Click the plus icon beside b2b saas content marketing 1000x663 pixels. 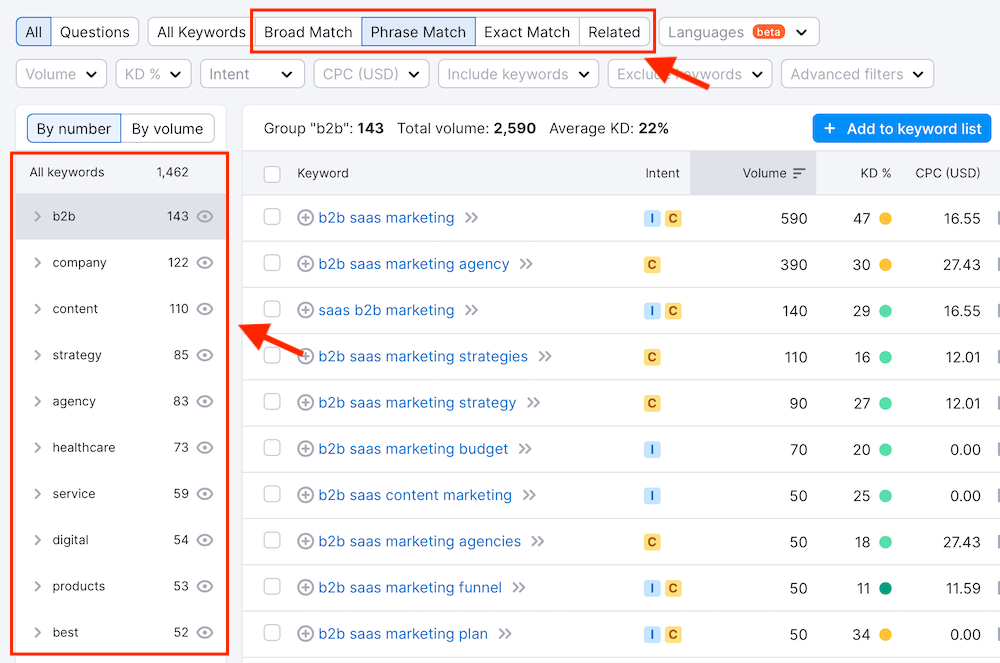point(306,495)
